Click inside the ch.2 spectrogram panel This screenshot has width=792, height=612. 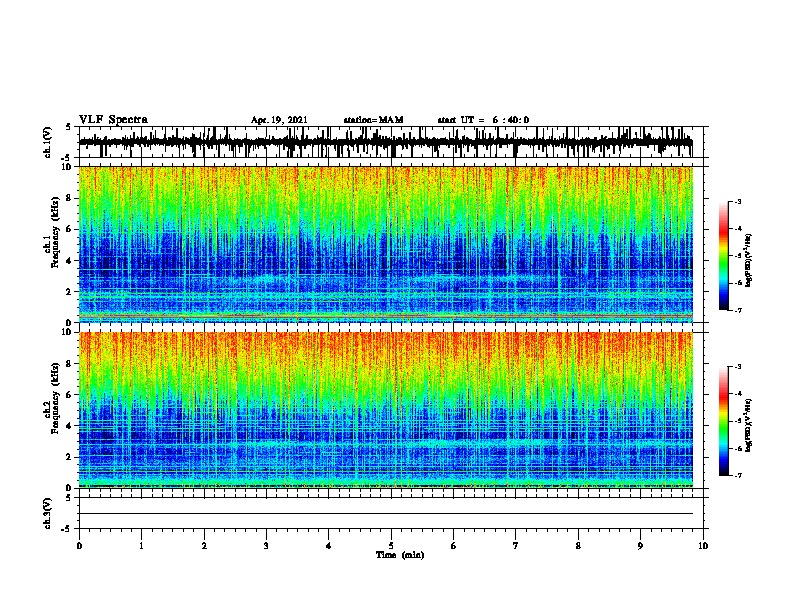point(386,410)
